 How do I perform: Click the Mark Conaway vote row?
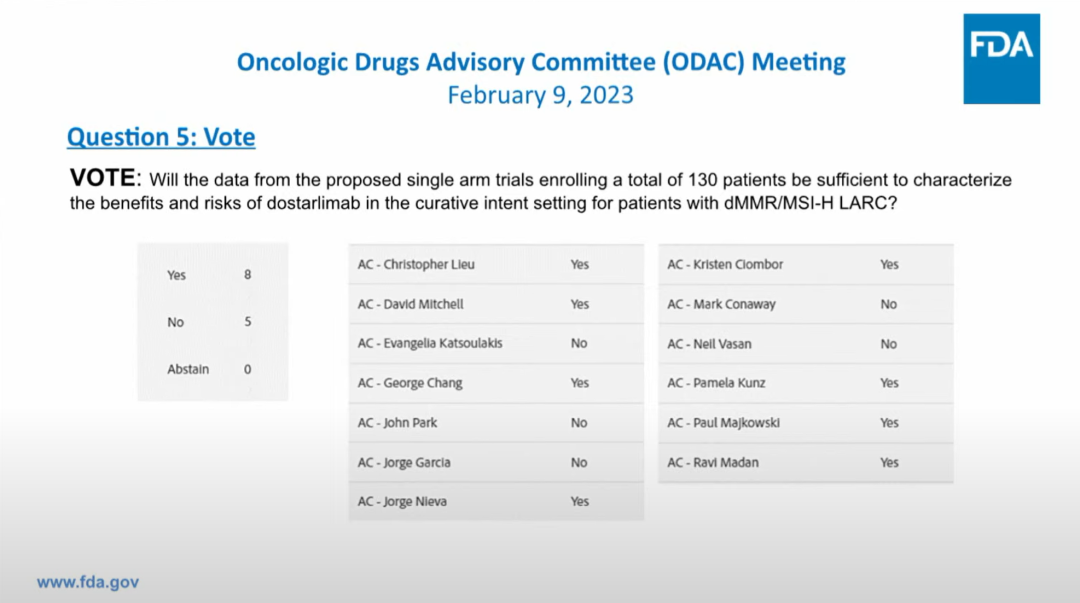[x=805, y=304]
